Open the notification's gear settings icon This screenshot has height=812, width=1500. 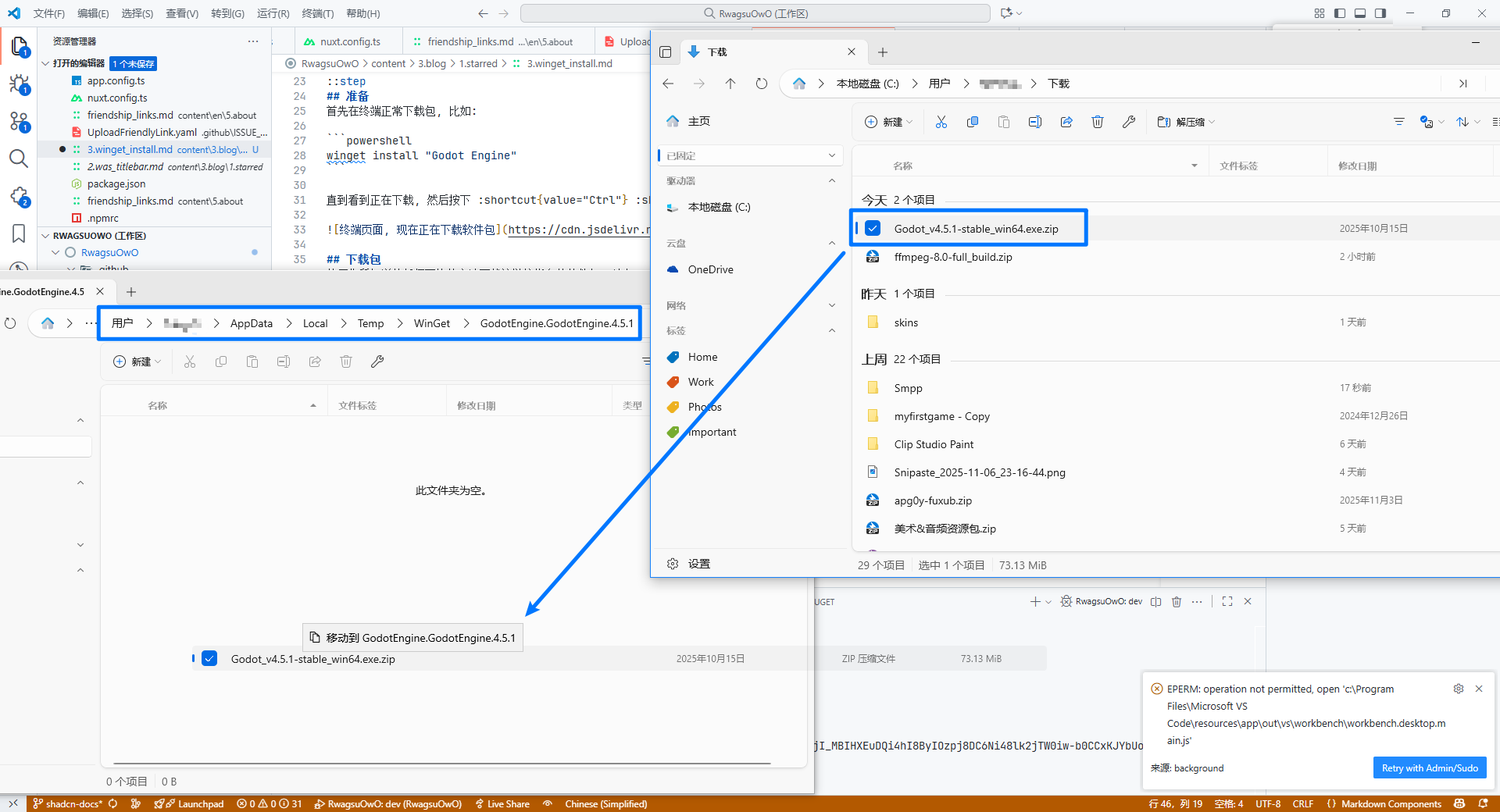click(x=1459, y=689)
